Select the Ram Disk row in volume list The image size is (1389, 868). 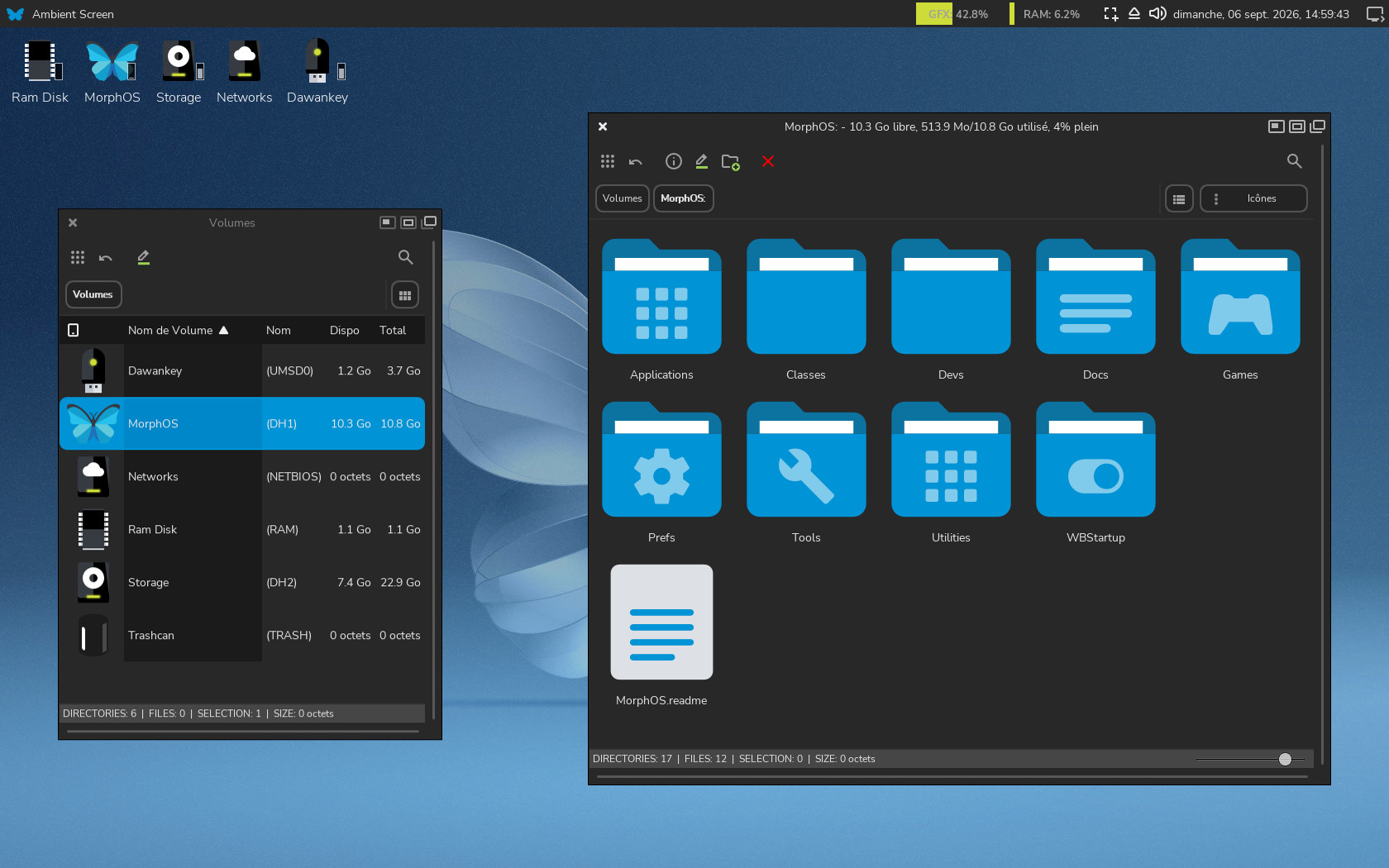point(242,529)
